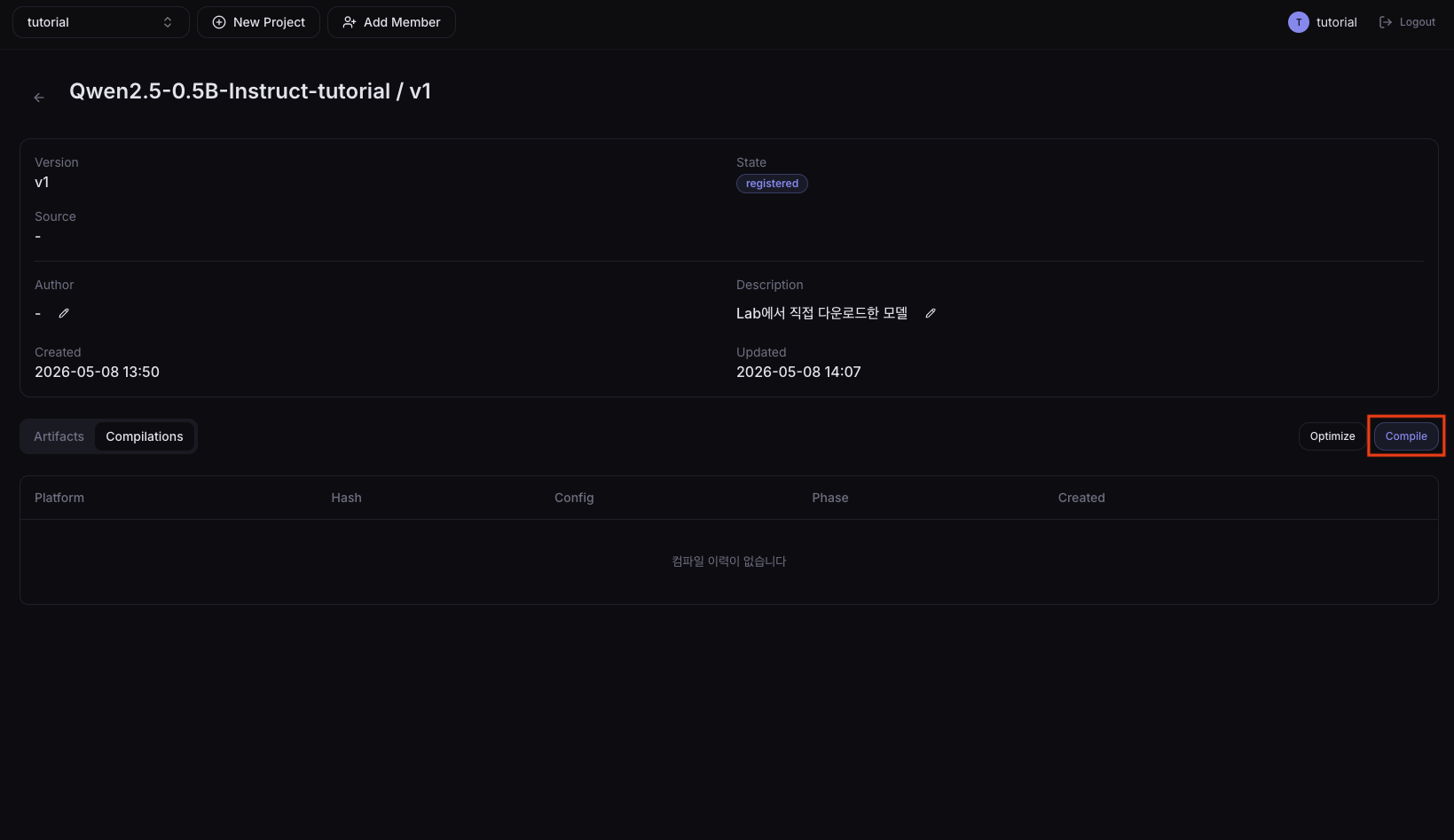Create a New Project
Image resolution: width=1454 pixels, height=840 pixels.
click(x=258, y=22)
